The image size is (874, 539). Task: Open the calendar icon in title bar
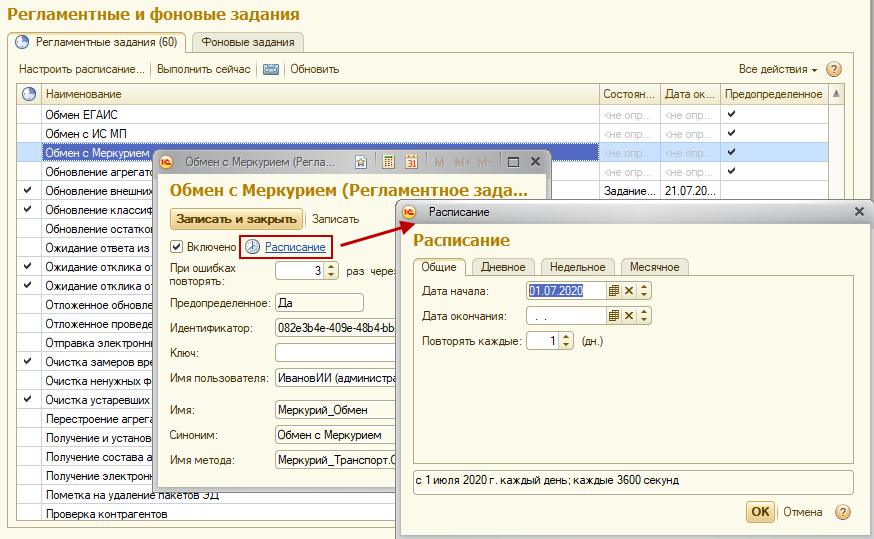coord(411,162)
